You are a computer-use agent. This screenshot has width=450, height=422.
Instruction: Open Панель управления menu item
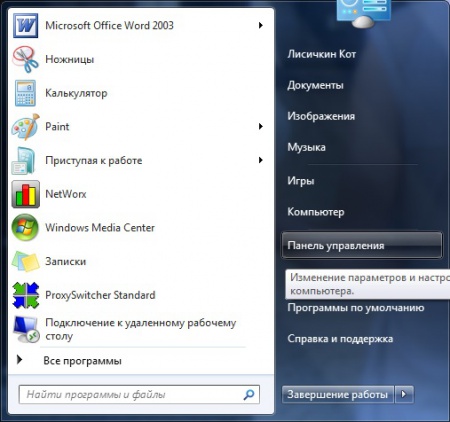(x=362, y=245)
